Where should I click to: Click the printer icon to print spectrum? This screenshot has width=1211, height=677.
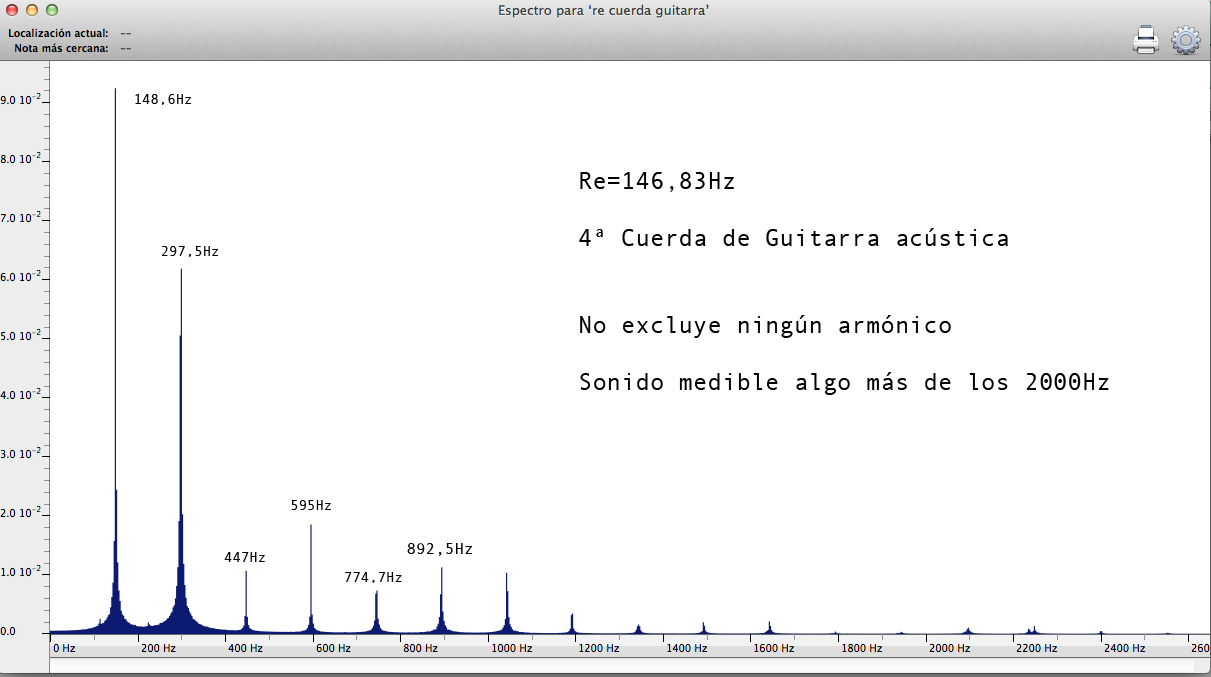(x=1145, y=39)
